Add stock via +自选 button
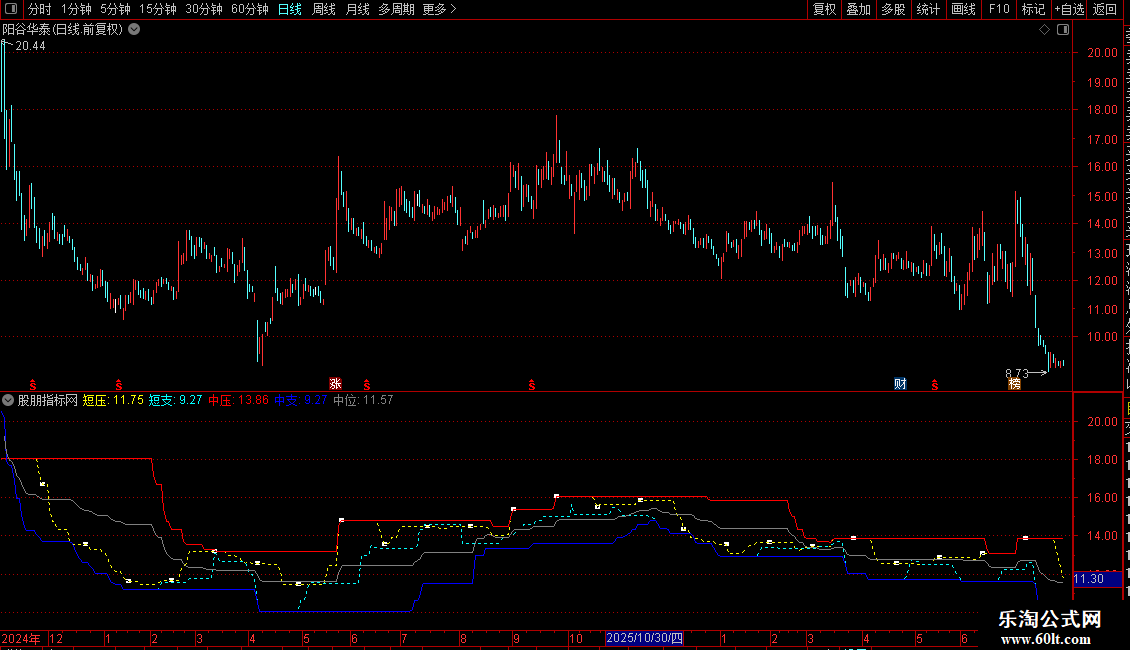1130x650 pixels. [x=1069, y=9]
